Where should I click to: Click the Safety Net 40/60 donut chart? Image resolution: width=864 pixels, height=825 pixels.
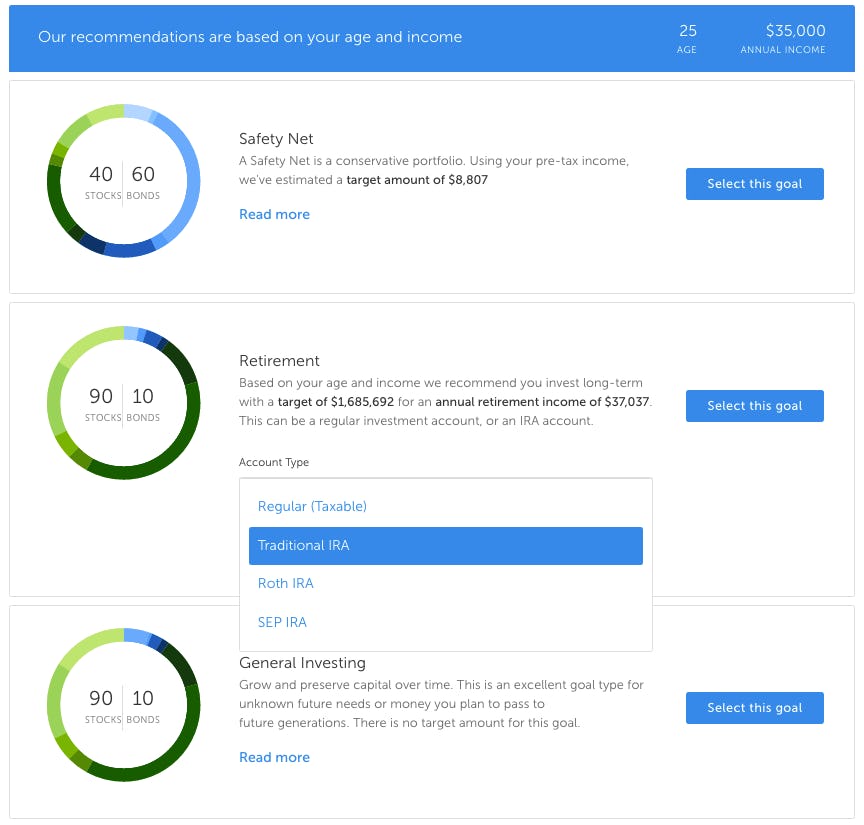[x=123, y=181]
